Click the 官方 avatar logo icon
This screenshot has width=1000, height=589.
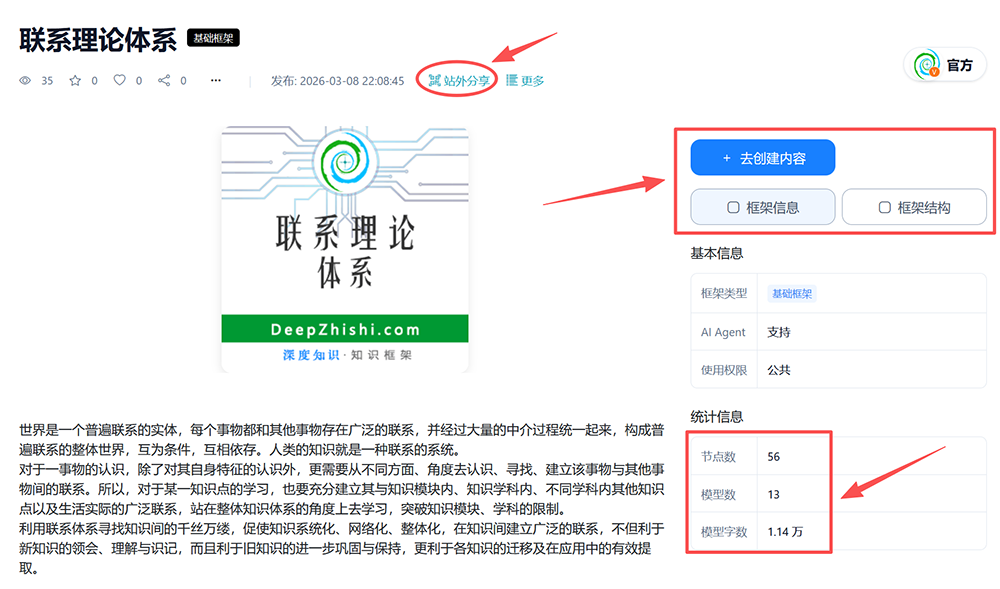(x=926, y=65)
